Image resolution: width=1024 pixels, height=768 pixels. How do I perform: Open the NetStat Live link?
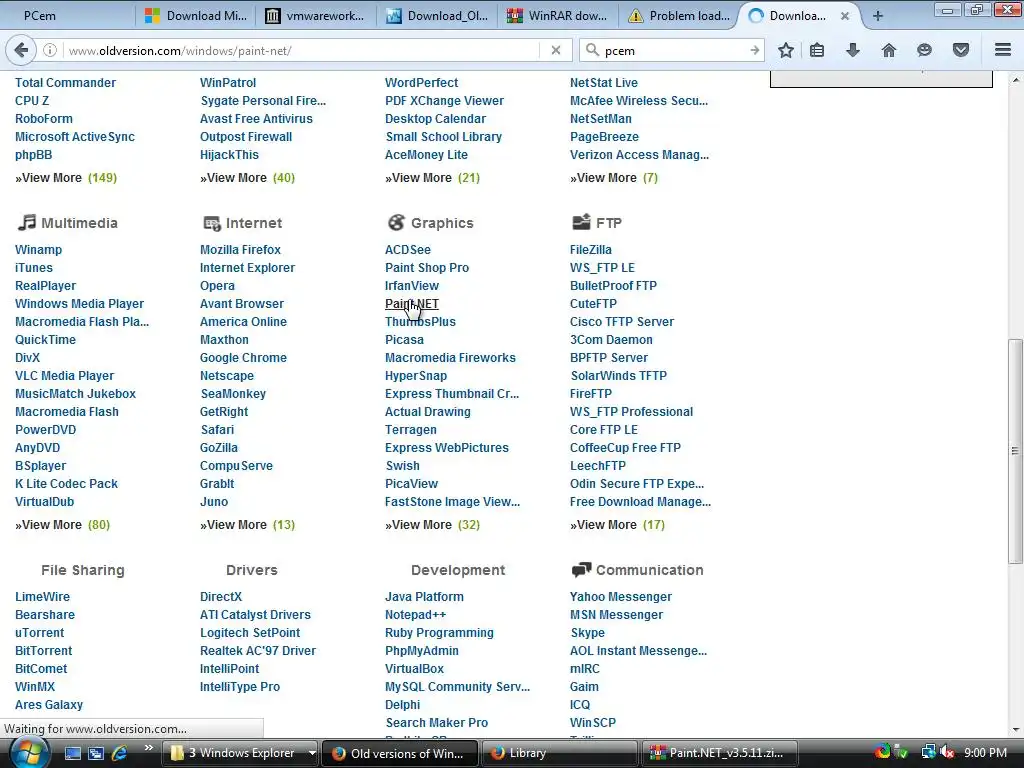[603, 82]
